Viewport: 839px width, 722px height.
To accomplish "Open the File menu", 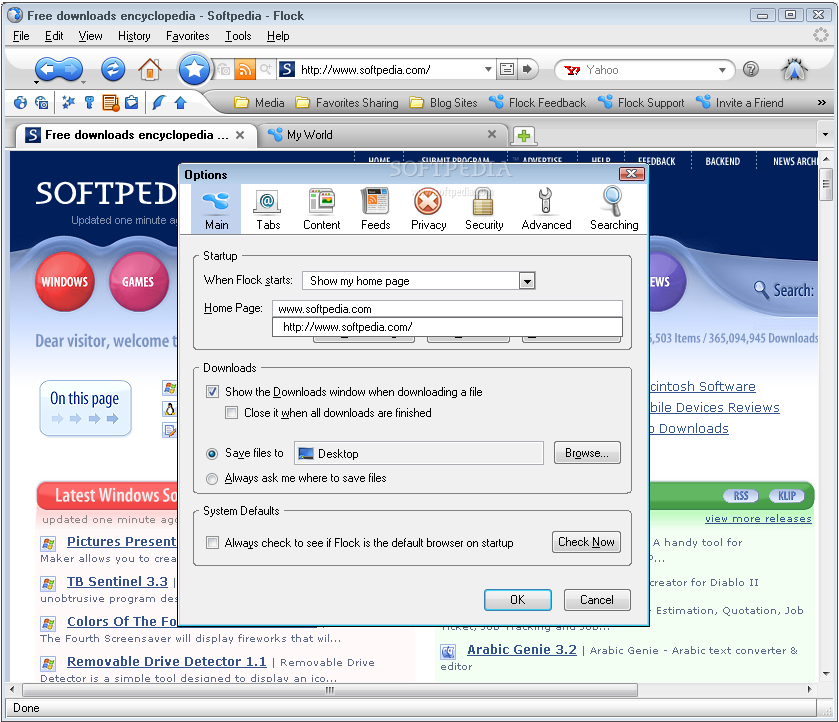I will tap(21, 36).
